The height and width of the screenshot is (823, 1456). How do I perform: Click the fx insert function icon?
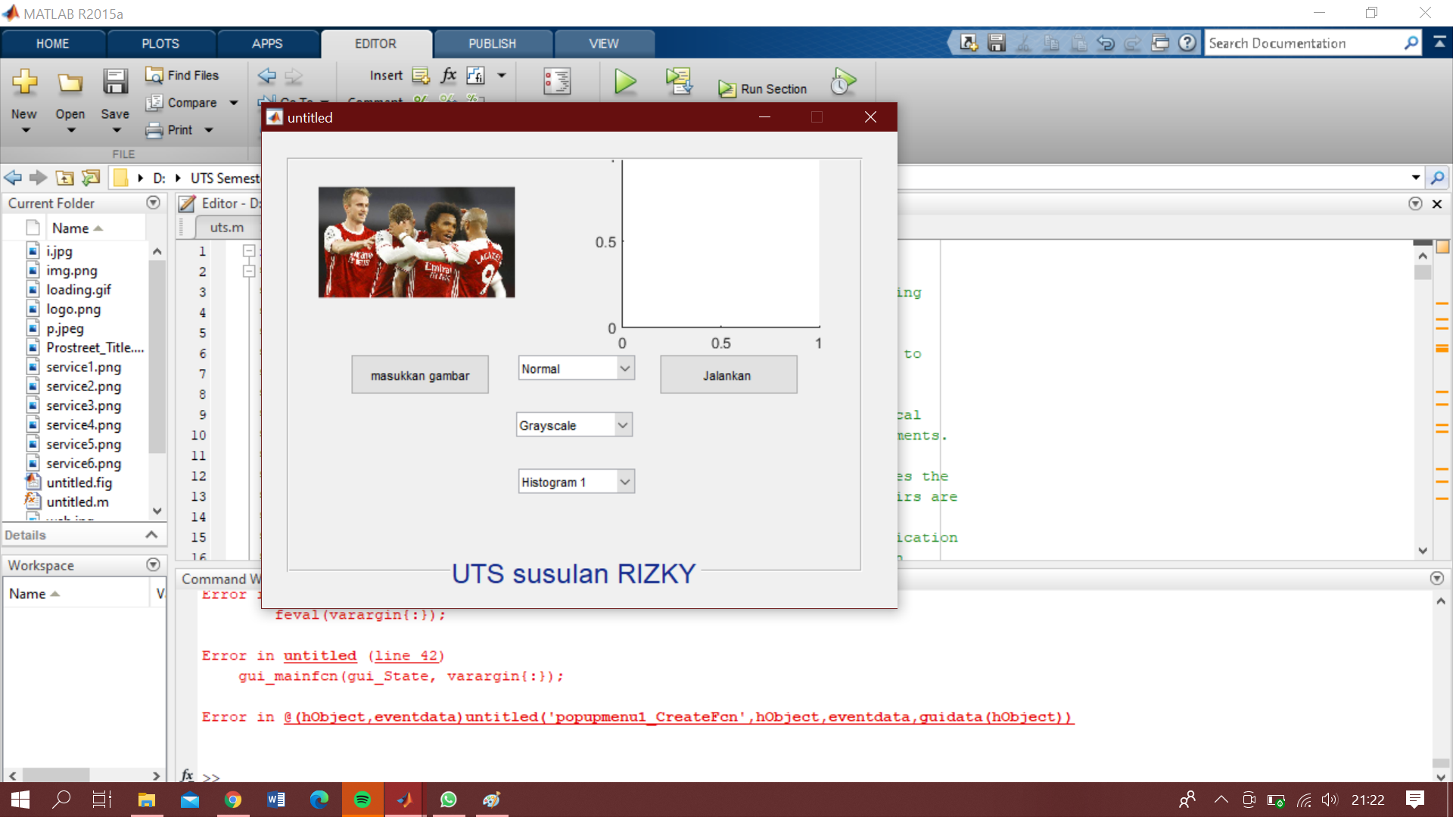tap(448, 76)
